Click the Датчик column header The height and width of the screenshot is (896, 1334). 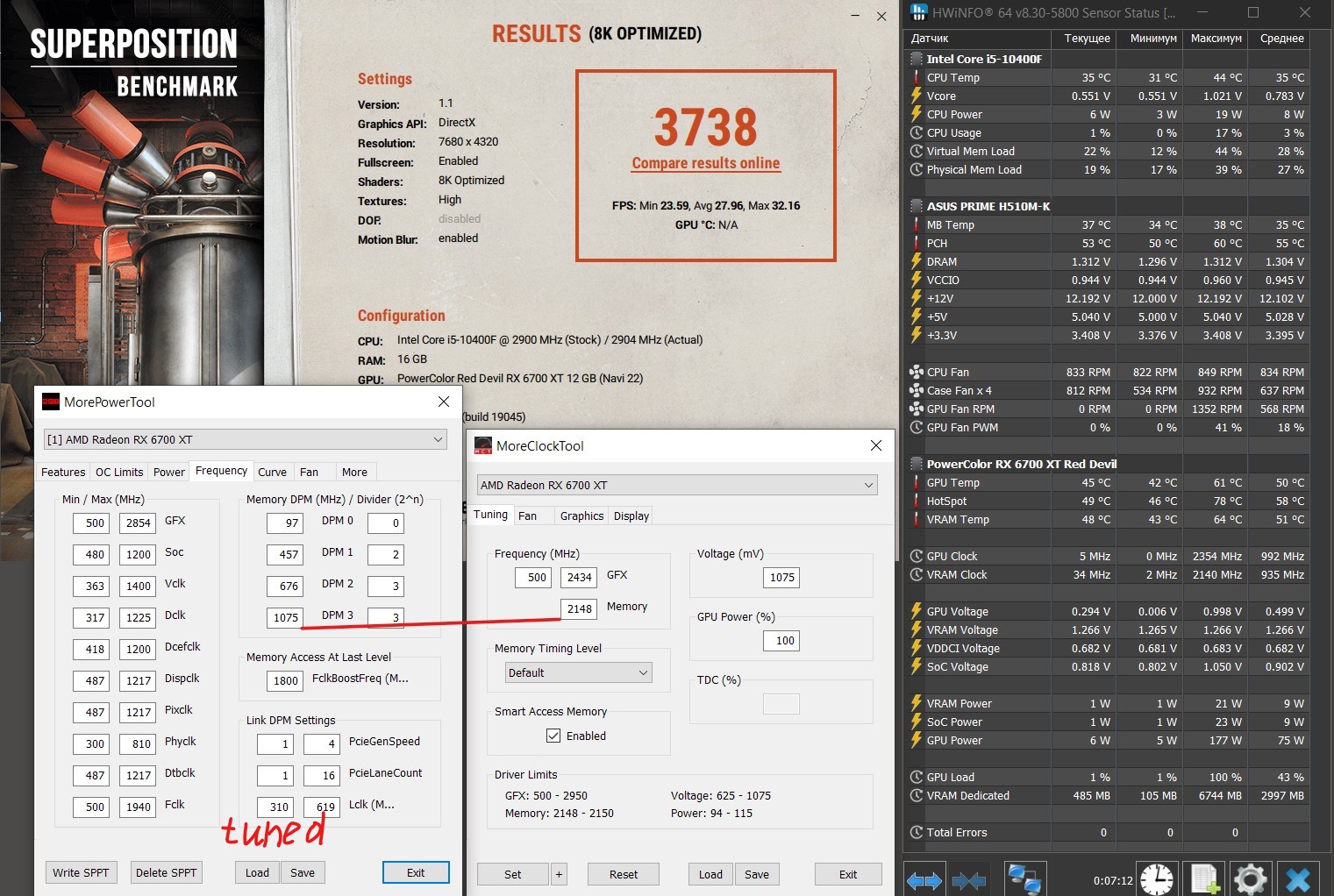coord(977,39)
